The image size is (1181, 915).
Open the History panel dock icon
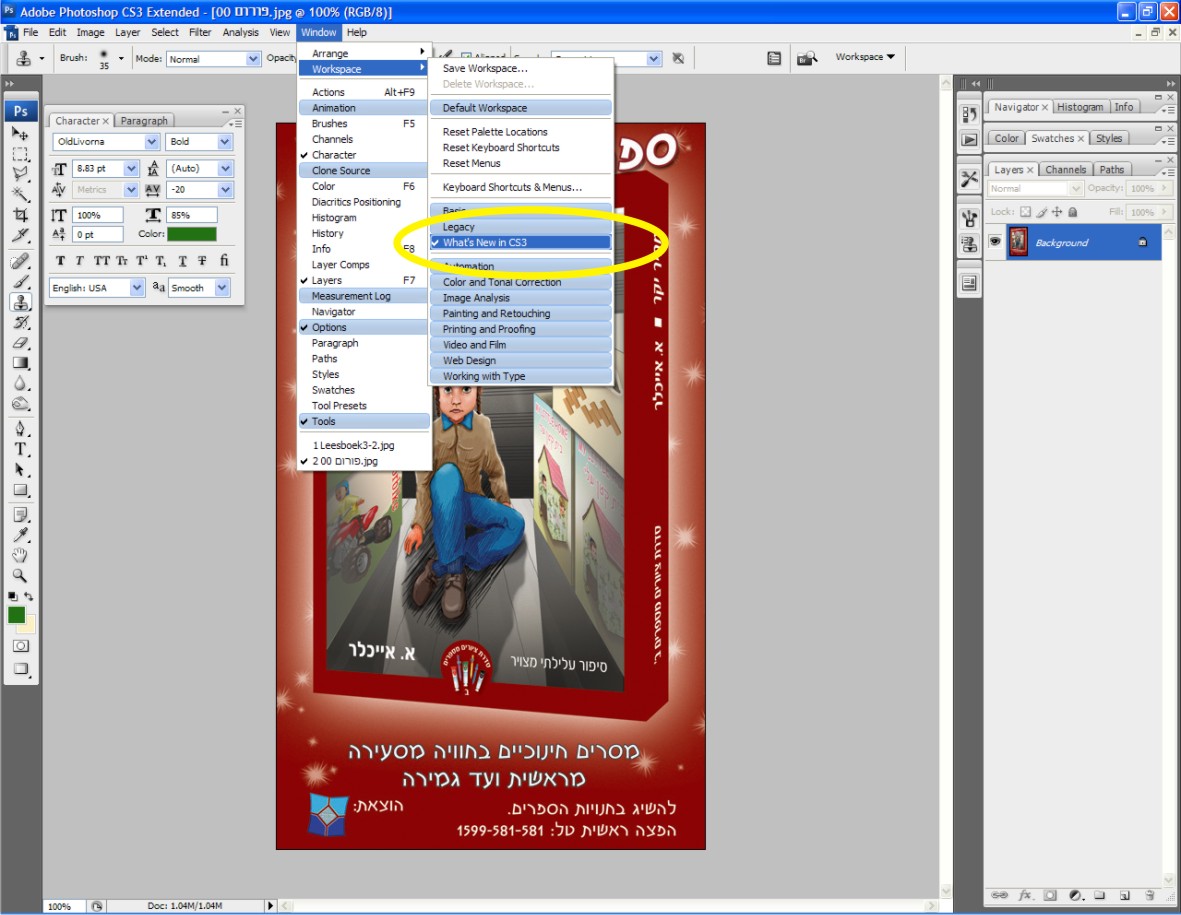(x=969, y=114)
